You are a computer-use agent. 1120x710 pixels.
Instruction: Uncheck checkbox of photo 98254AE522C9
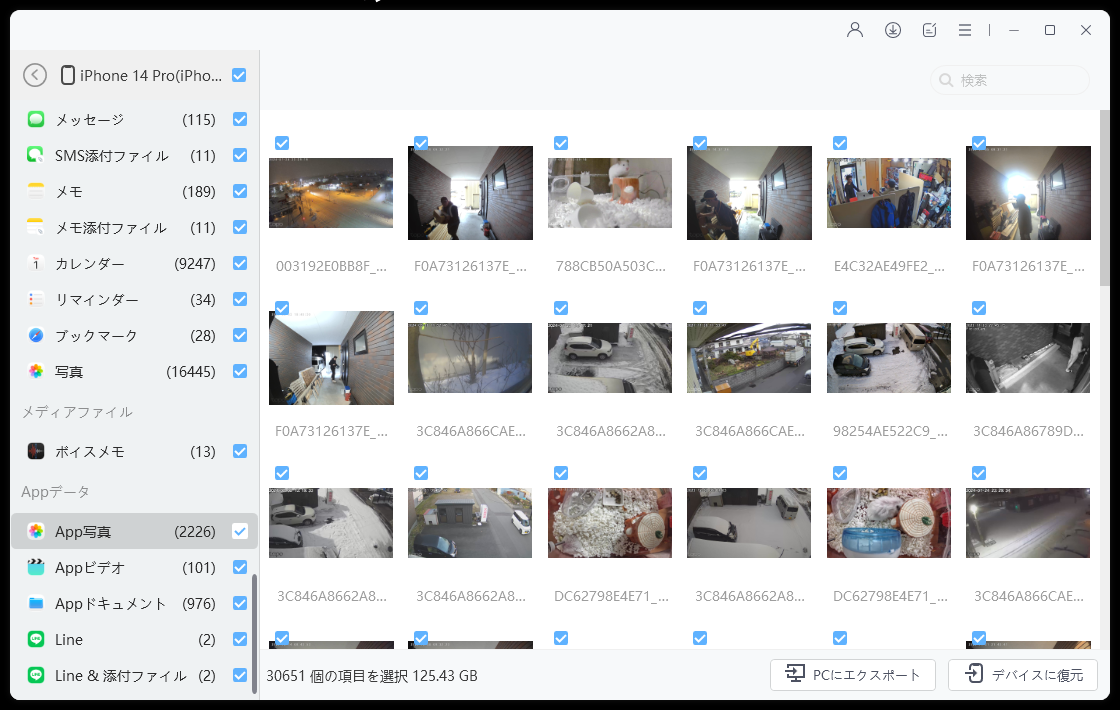840,308
